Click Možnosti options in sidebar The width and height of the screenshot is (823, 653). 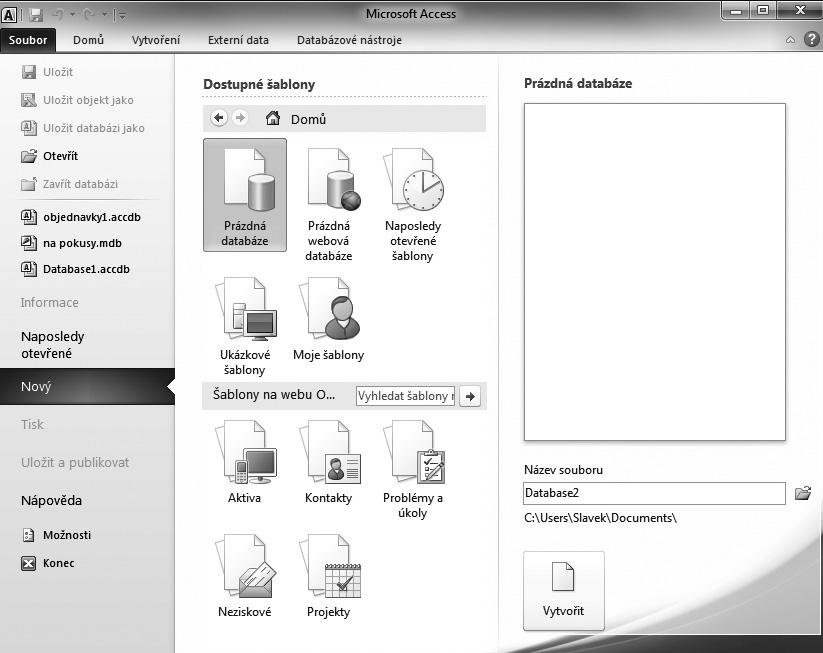click(x=57, y=535)
